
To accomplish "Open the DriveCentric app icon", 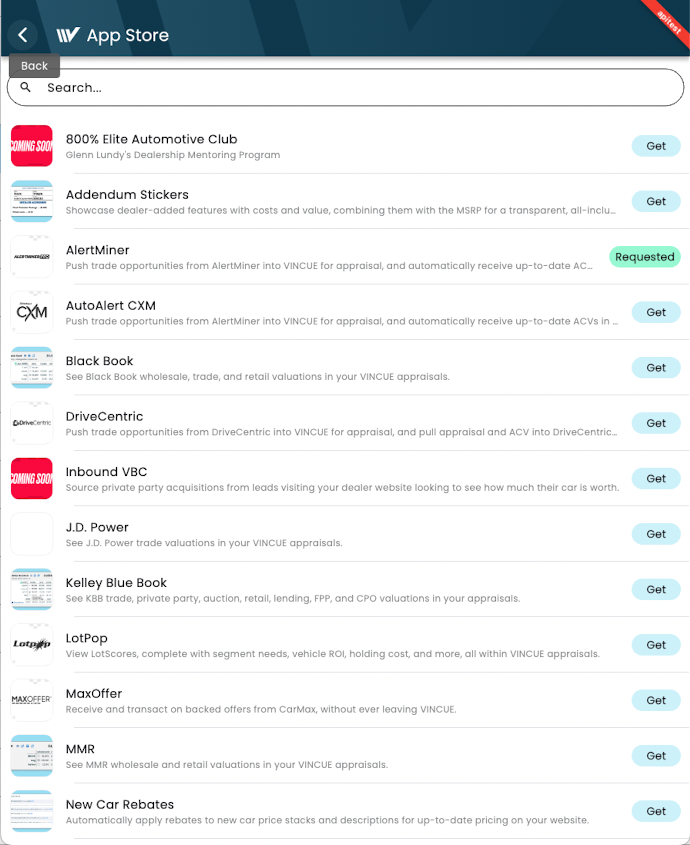I will tap(31, 422).
